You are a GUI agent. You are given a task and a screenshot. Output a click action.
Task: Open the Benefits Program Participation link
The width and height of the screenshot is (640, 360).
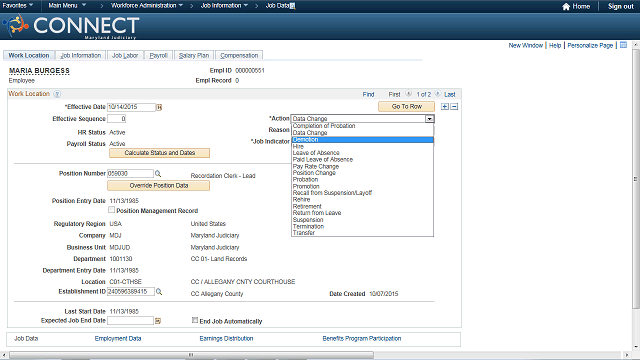pyautogui.click(x=362, y=338)
